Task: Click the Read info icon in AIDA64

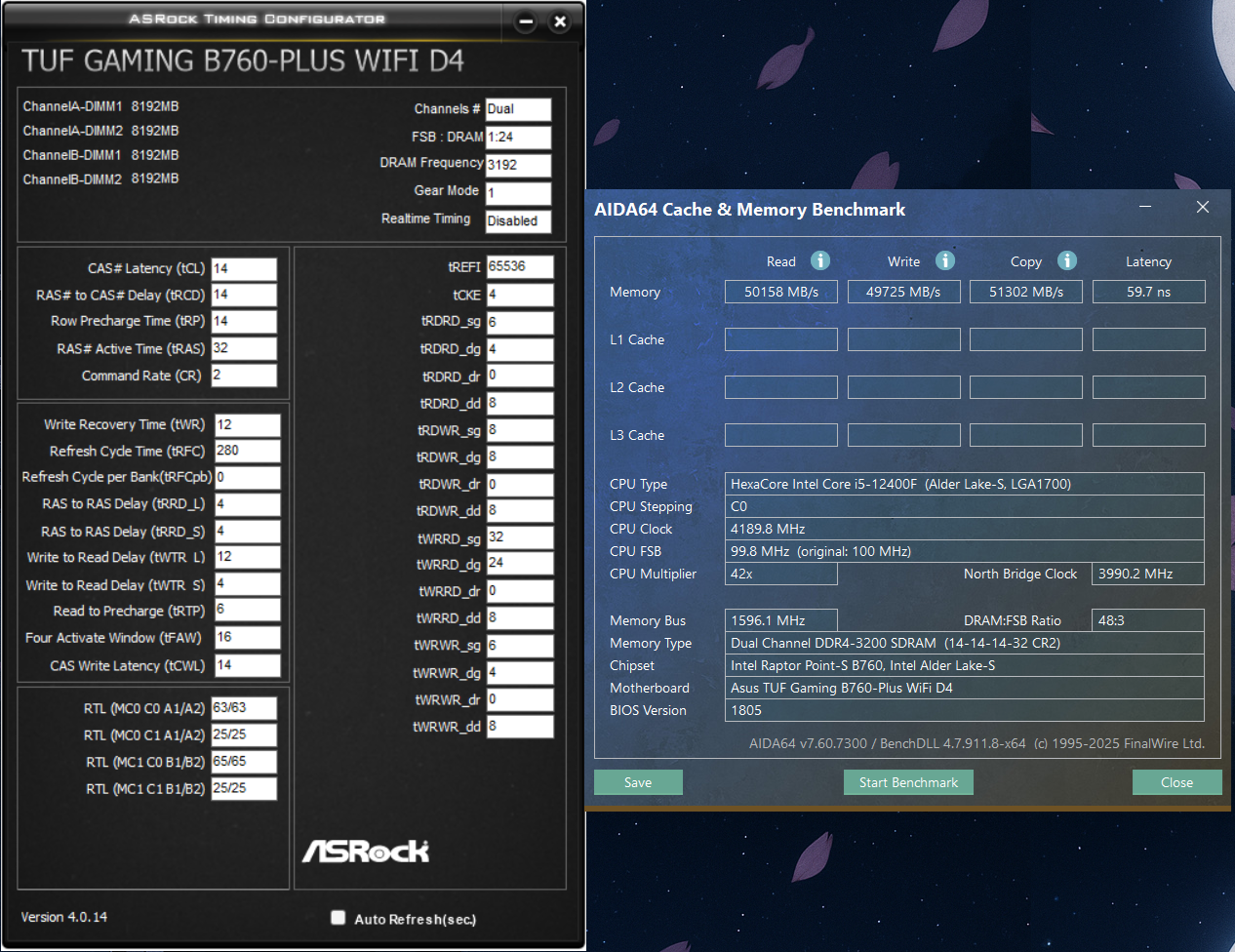Action: [x=820, y=260]
